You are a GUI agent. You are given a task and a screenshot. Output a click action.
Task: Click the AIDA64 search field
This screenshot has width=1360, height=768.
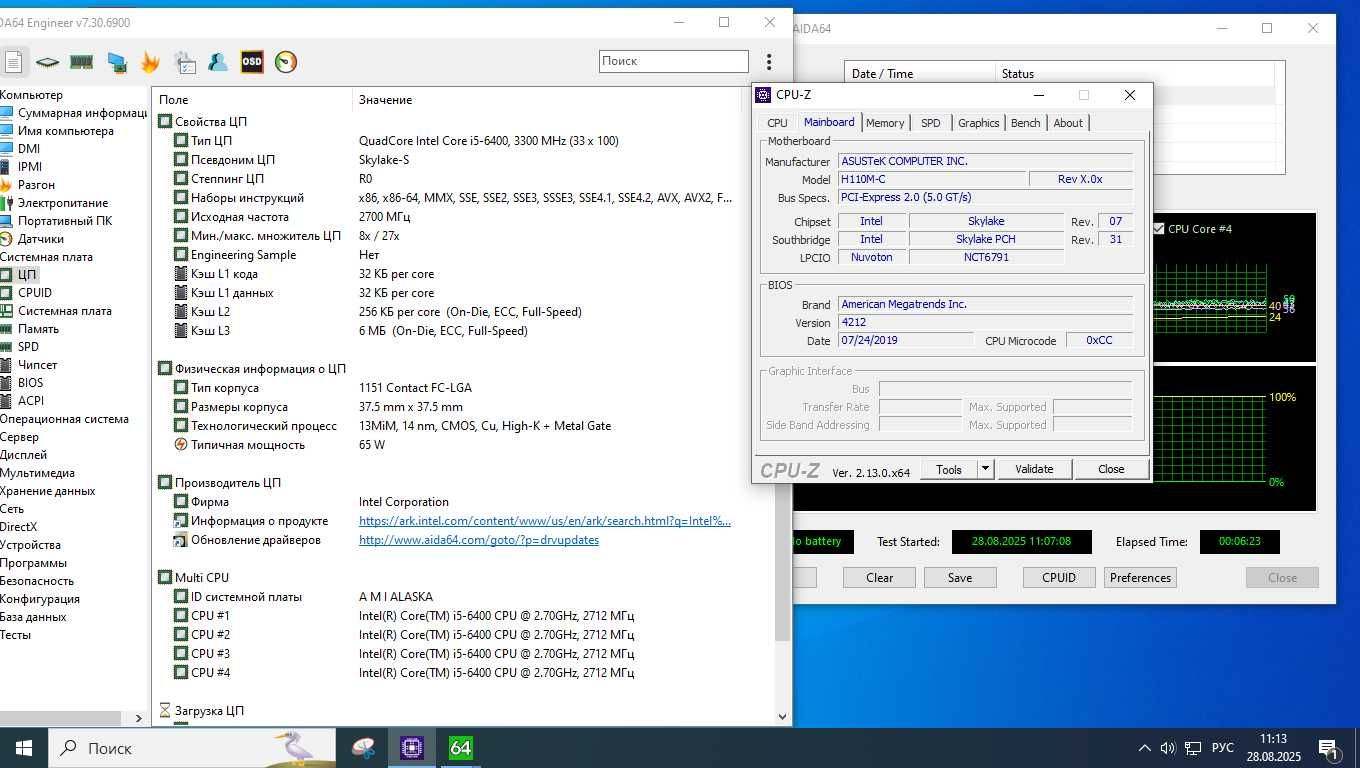point(674,61)
